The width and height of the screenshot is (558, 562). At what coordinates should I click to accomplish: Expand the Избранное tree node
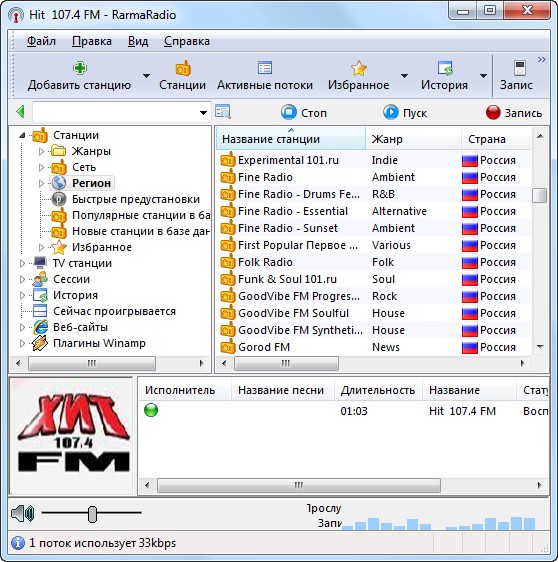(x=41, y=247)
